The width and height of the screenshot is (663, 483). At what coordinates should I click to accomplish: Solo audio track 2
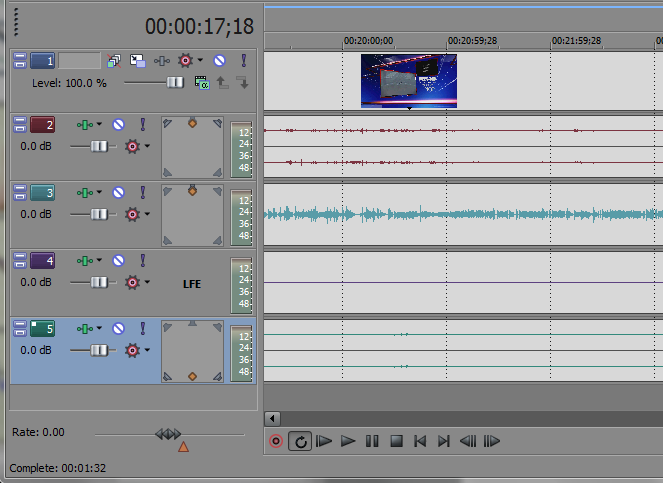pyautogui.click(x=141, y=125)
